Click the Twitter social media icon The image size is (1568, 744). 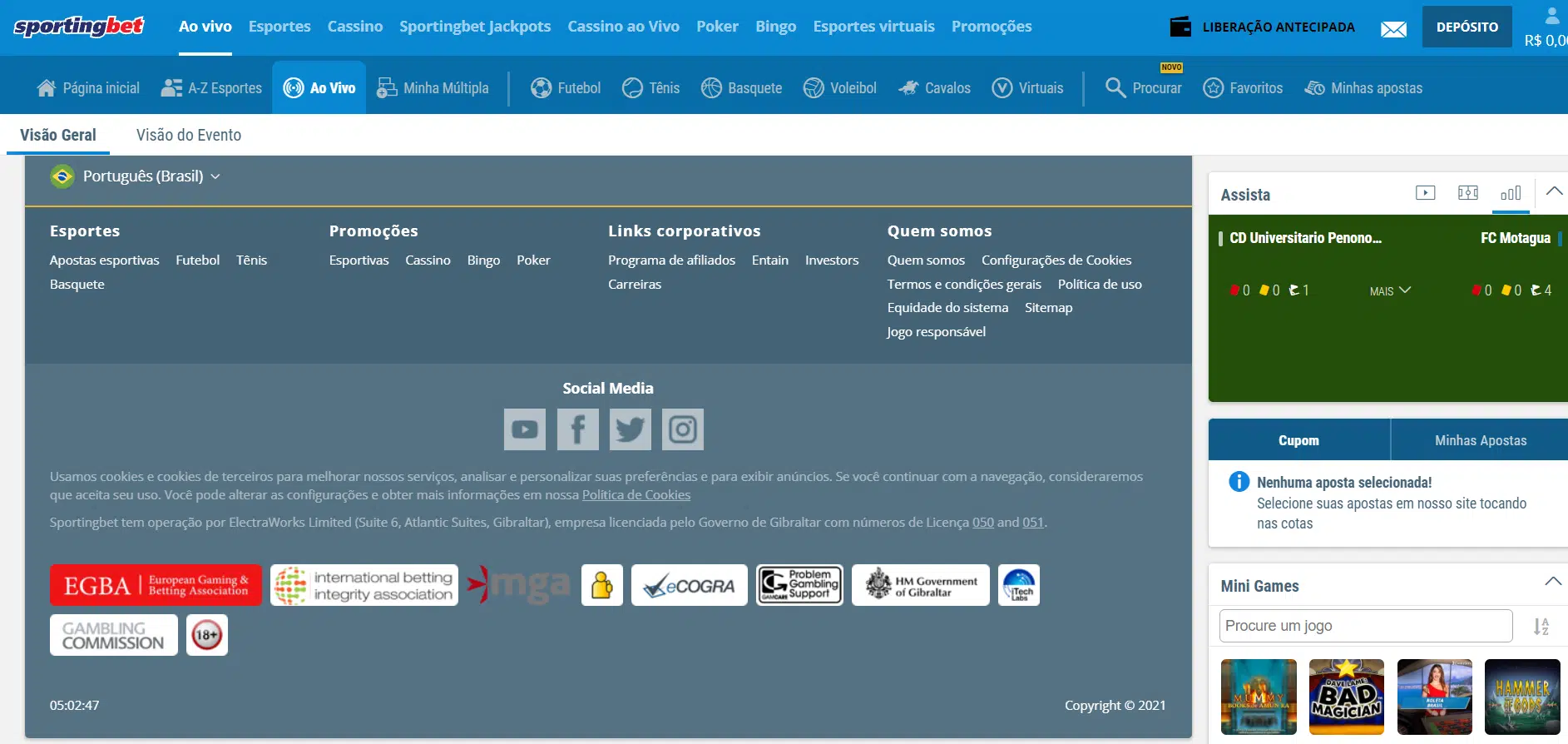point(631,429)
